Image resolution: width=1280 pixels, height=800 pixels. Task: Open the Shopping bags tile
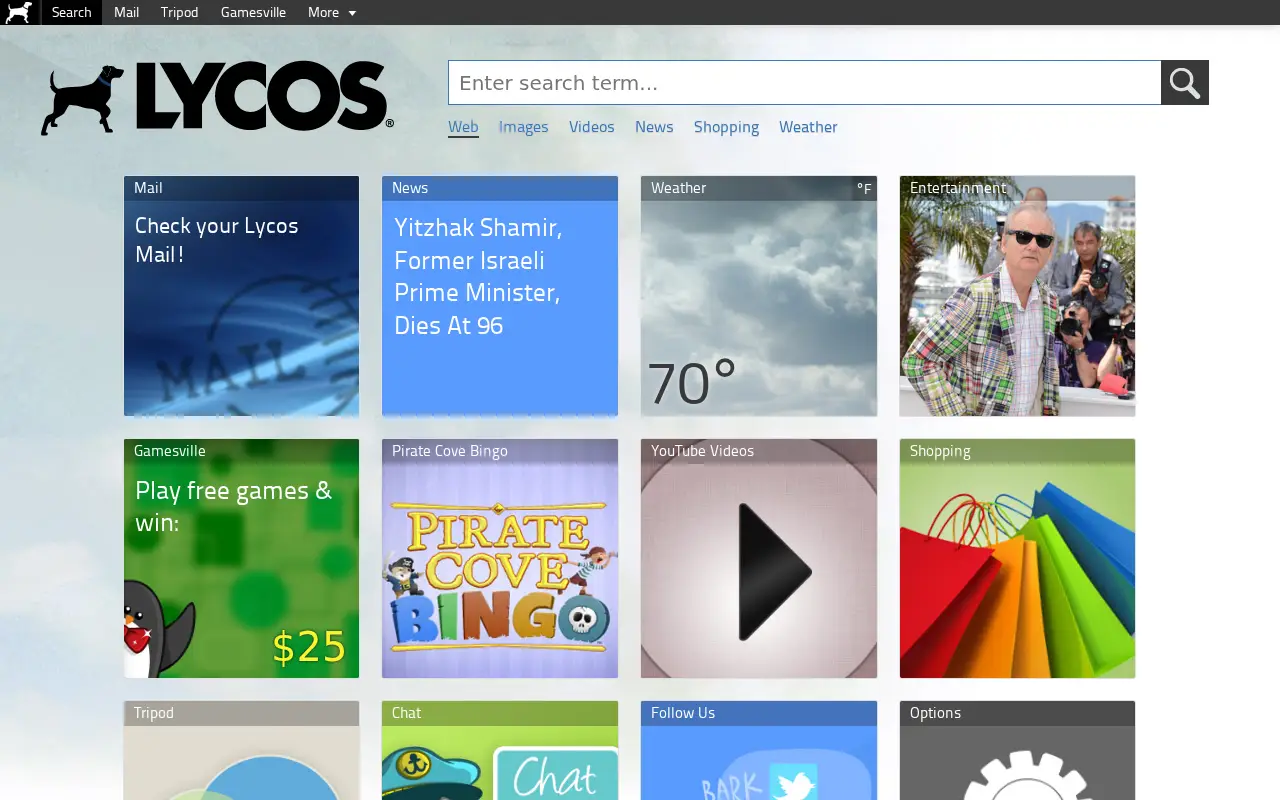click(x=1017, y=558)
